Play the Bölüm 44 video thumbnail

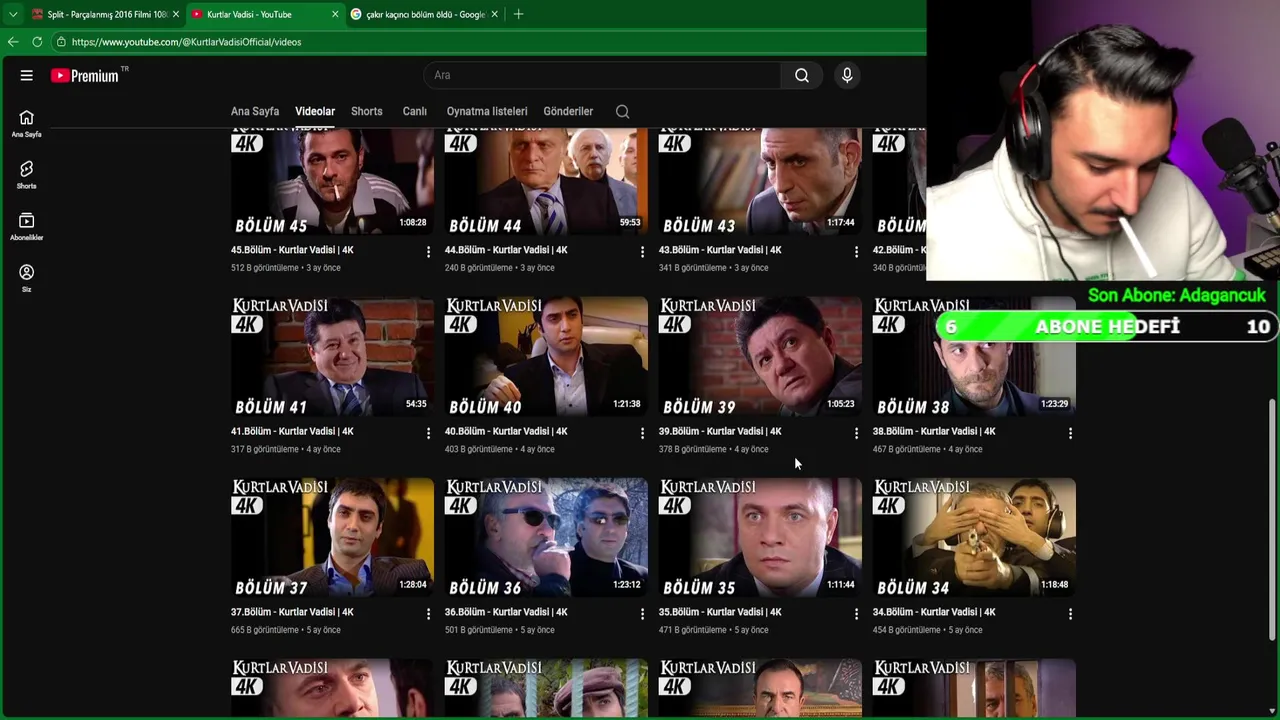[546, 181]
